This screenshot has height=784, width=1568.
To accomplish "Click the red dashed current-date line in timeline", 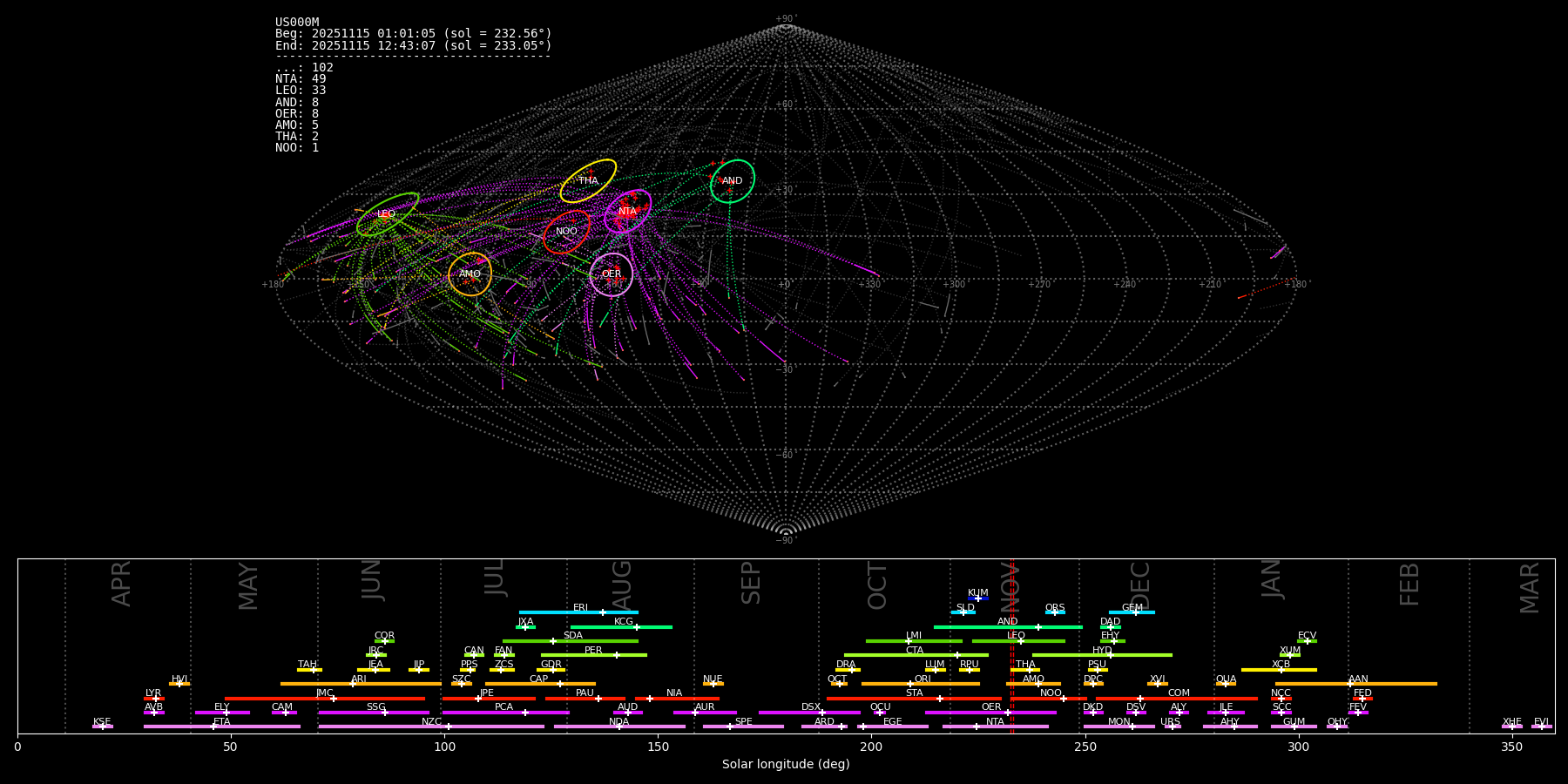I will click(1011, 645).
